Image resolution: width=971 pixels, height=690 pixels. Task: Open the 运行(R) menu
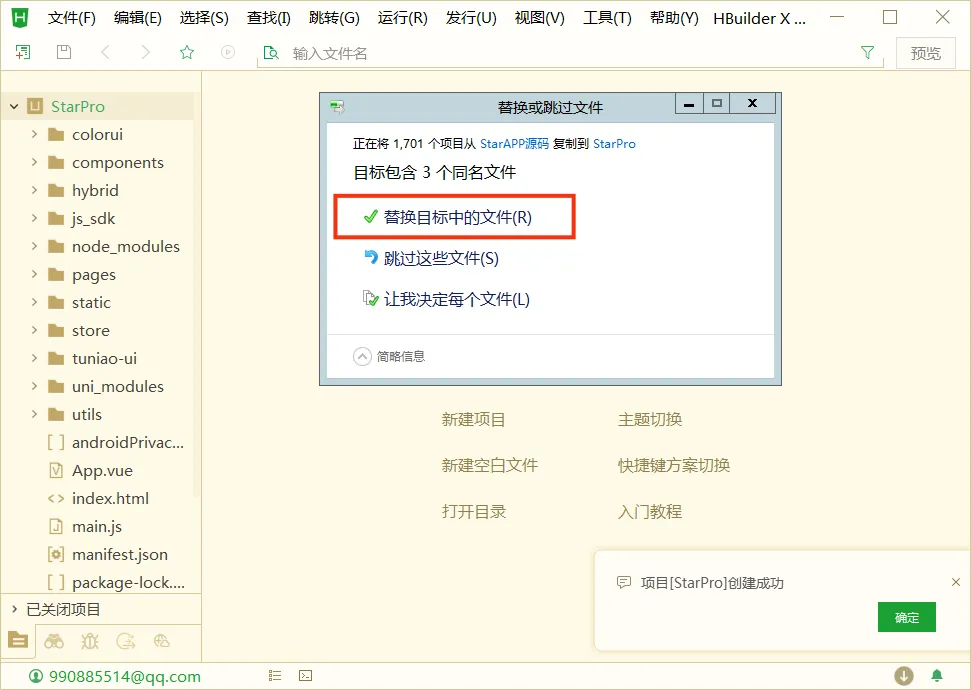[x=402, y=18]
